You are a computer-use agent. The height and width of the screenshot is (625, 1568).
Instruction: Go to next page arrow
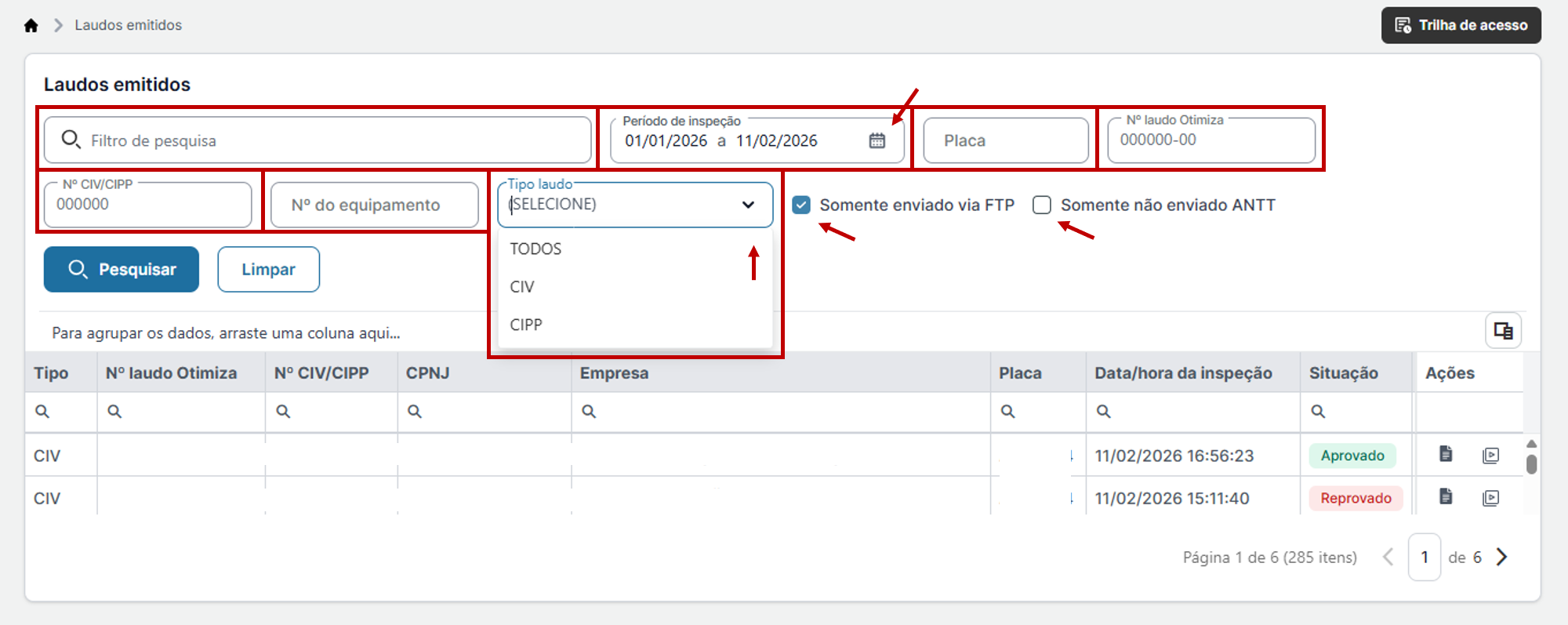pyautogui.click(x=1501, y=557)
